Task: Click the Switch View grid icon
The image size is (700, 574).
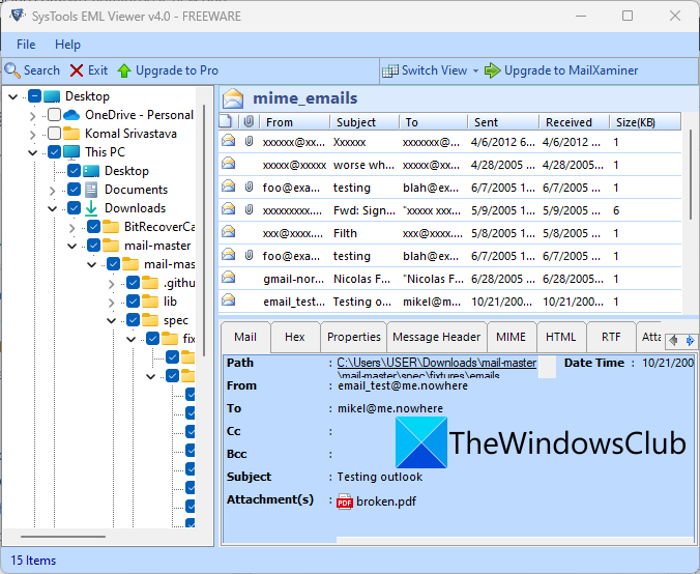Action: click(390, 71)
